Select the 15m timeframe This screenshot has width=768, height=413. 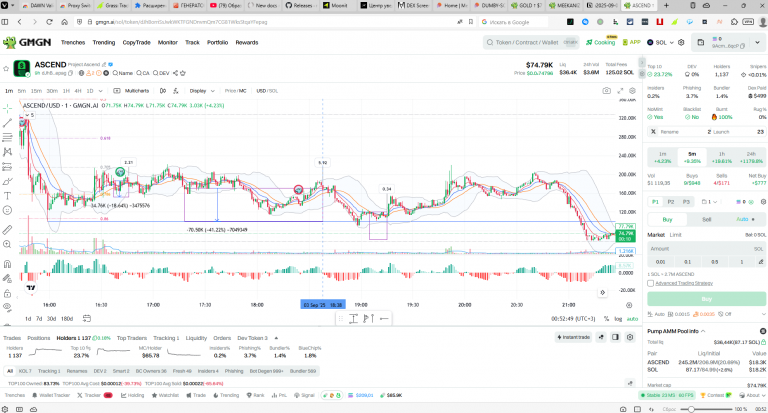pos(36,91)
